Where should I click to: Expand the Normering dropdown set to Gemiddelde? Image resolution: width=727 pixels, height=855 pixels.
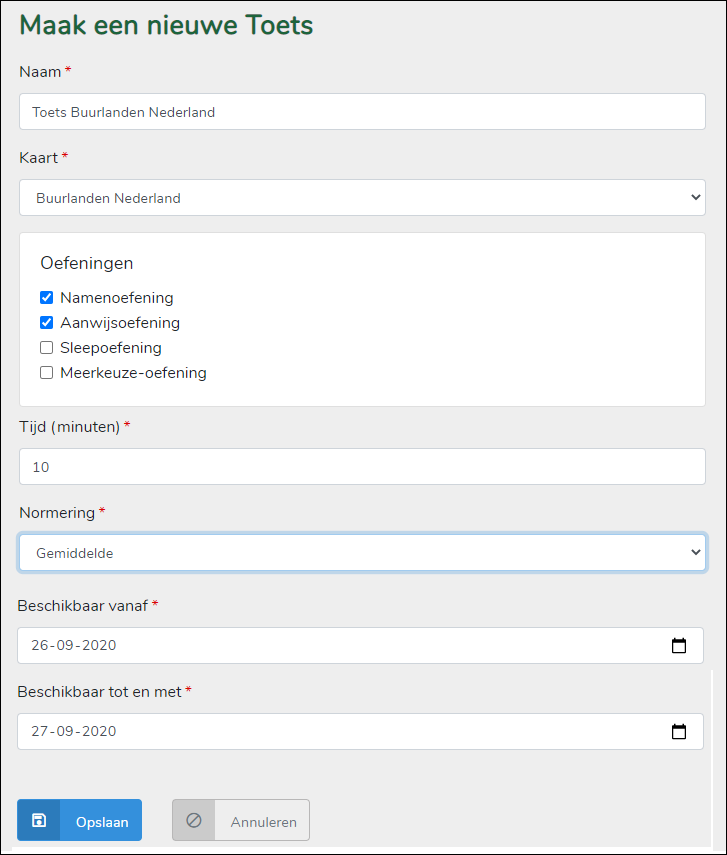pos(362,552)
